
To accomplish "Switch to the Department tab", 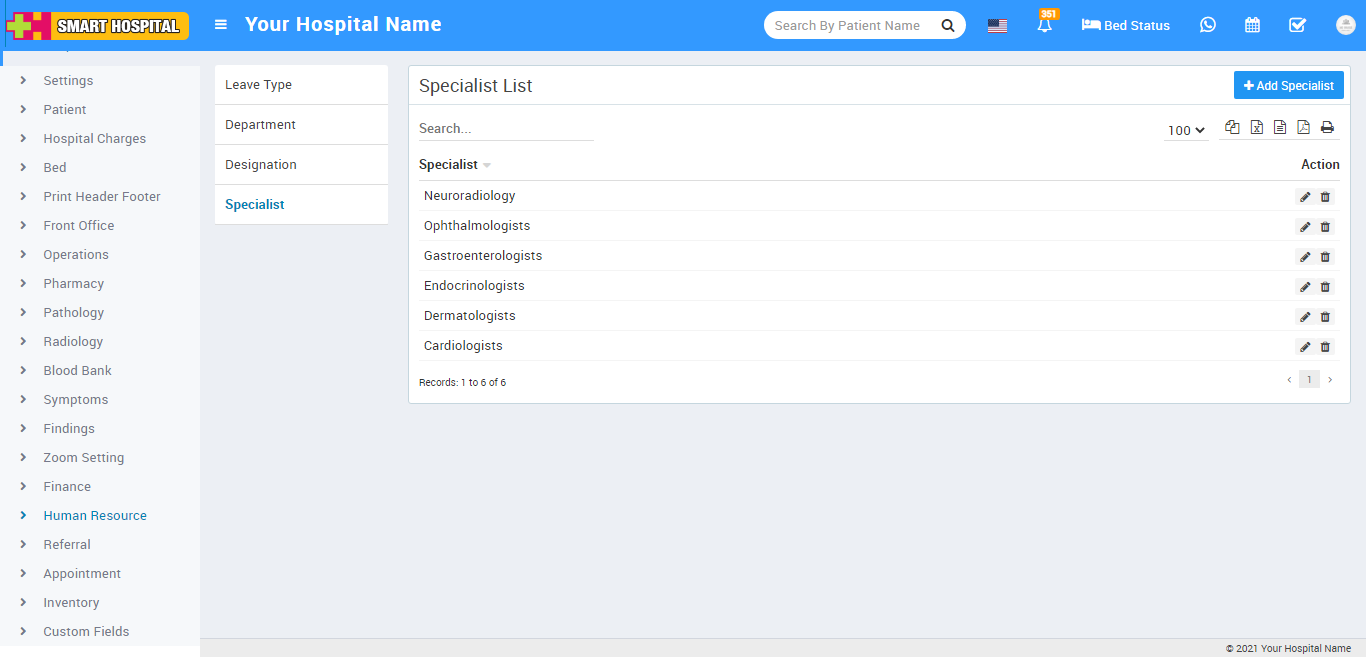I will (260, 125).
